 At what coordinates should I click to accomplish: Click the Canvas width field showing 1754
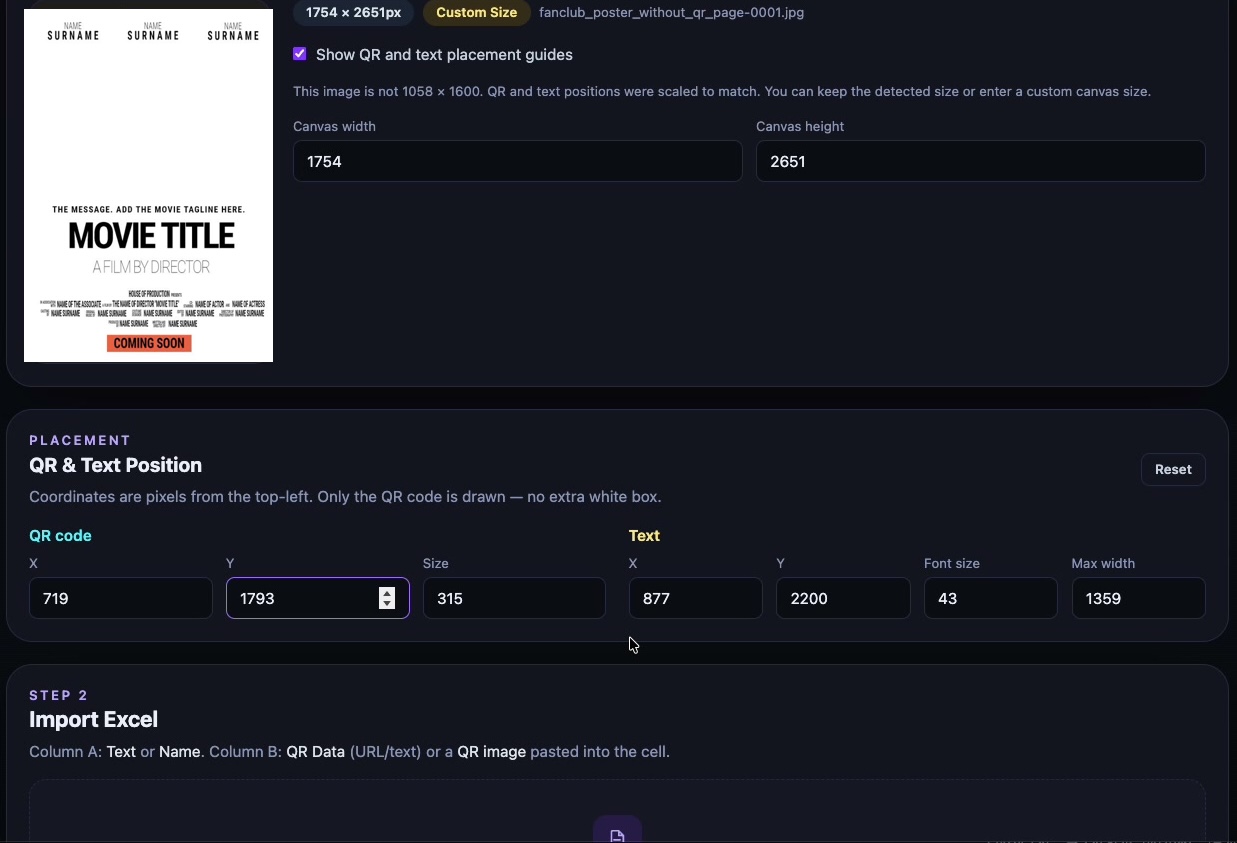click(x=517, y=161)
